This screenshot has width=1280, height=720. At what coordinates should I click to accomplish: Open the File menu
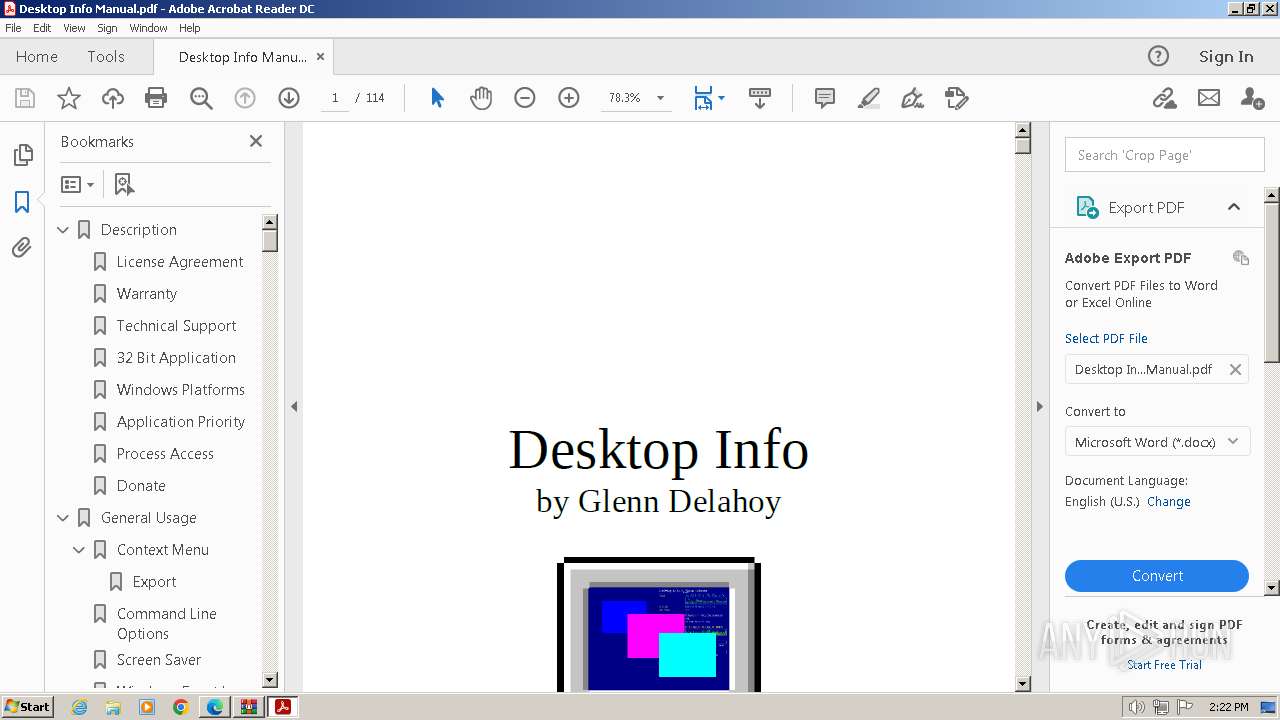pos(13,28)
